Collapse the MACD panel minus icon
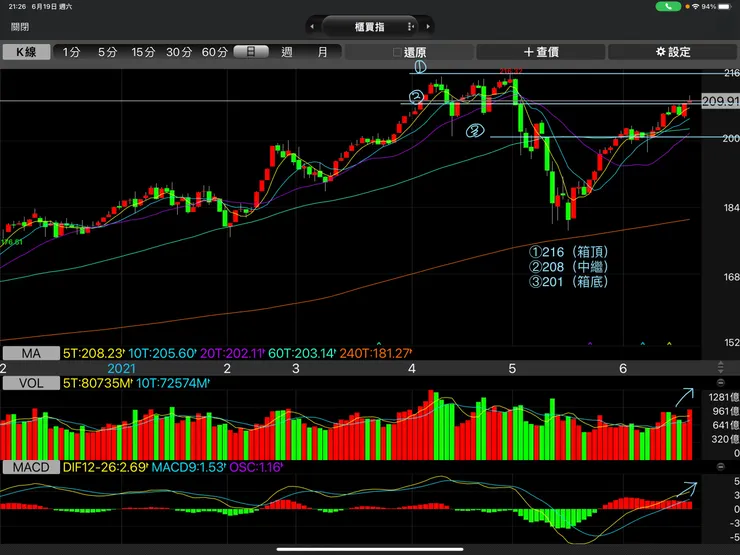The height and width of the screenshot is (555, 740). (721, 467)
